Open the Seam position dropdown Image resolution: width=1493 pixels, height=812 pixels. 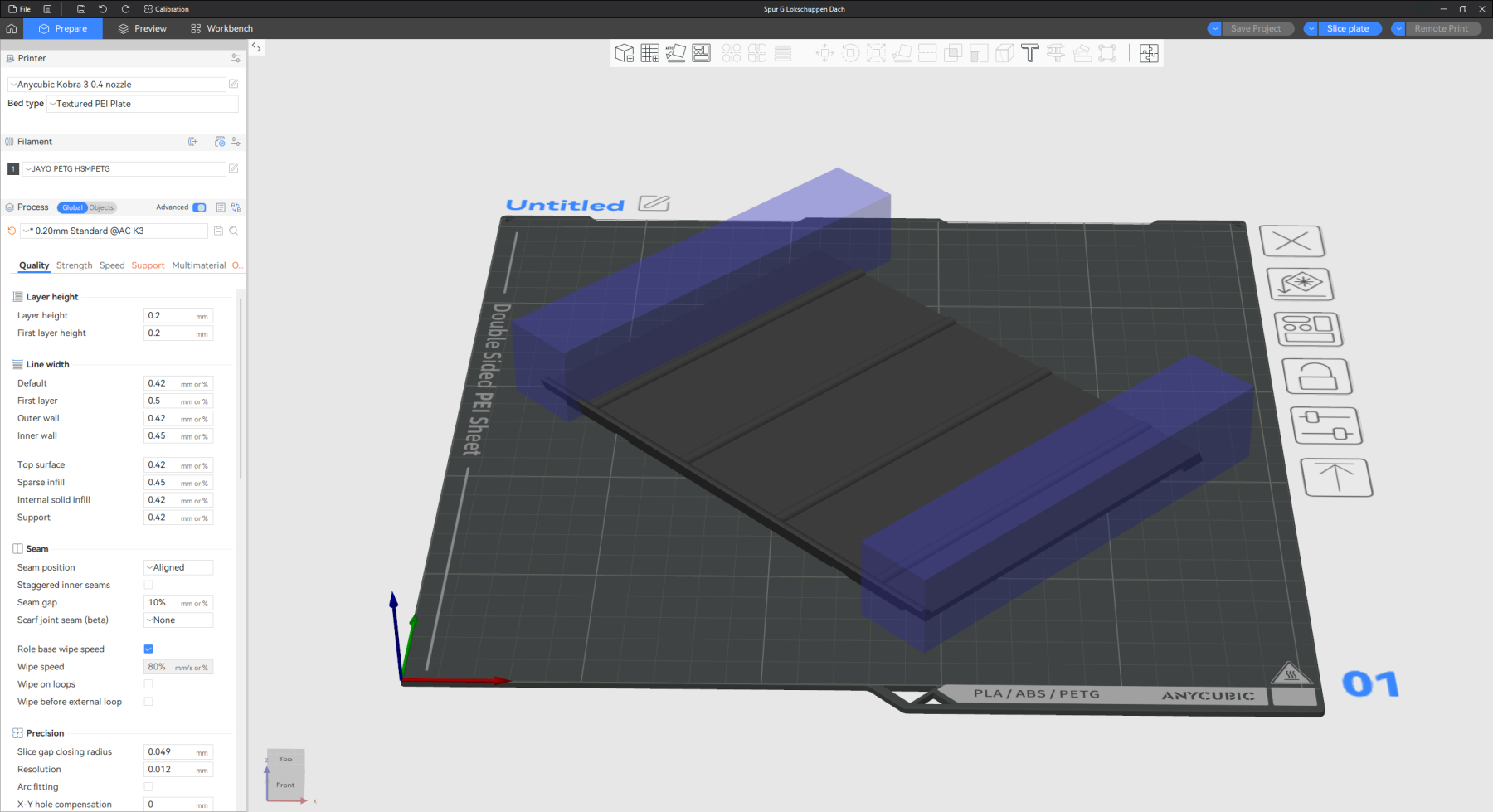tap(178, 568)
